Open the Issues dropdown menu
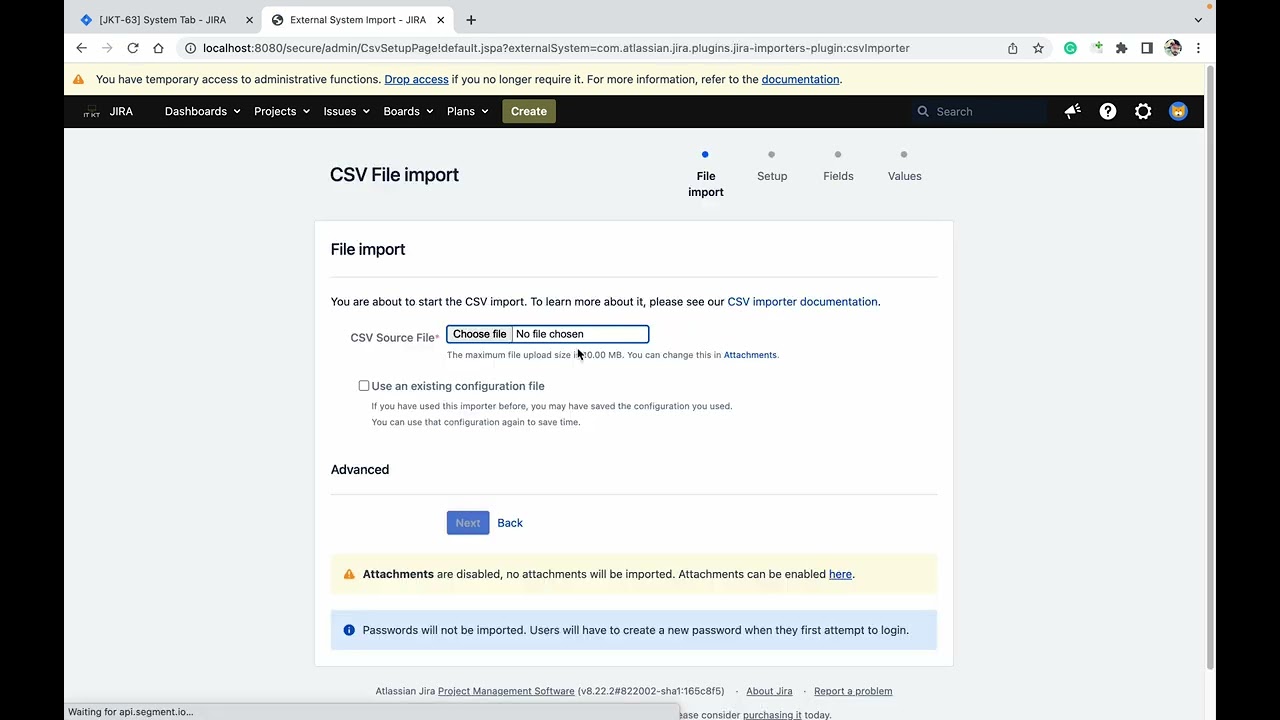 tap(346, 111)
